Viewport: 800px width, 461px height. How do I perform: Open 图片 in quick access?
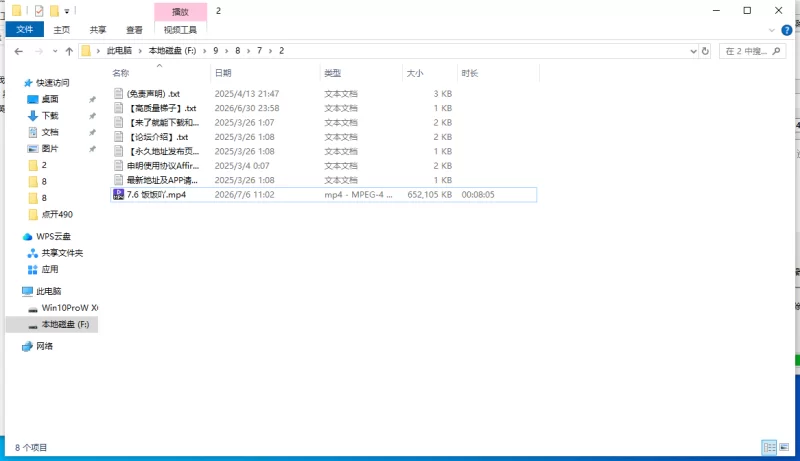point(50,148)
